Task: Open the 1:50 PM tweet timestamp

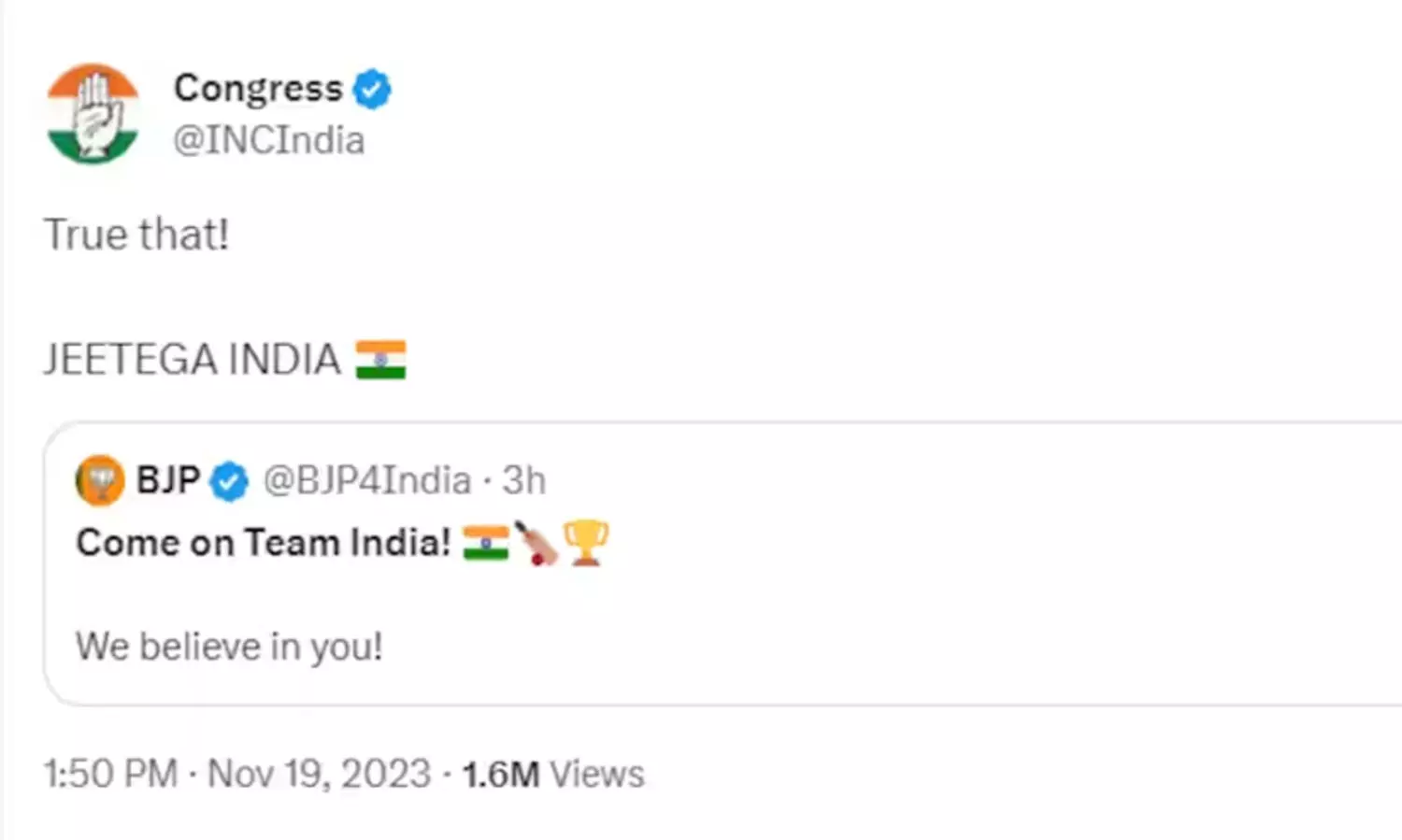Action: tap(110, 774)
